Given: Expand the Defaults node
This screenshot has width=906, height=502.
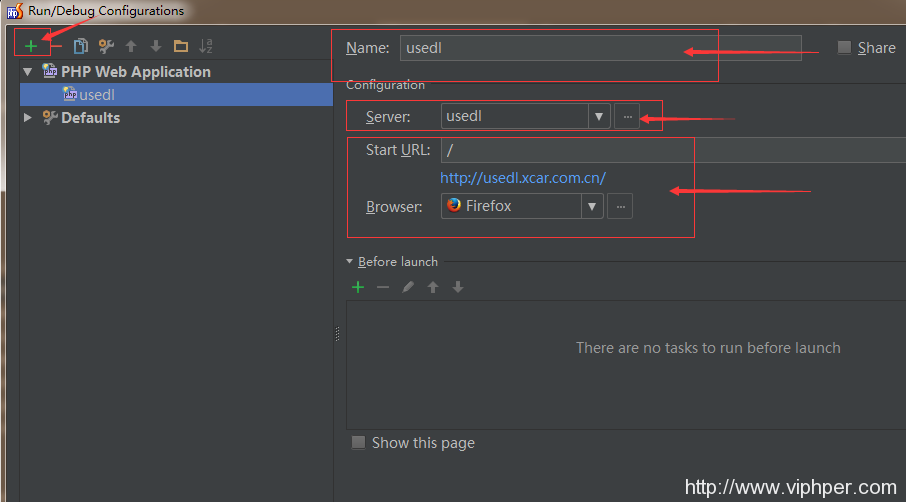Looking at the screenshot, I should click(28, 117).
